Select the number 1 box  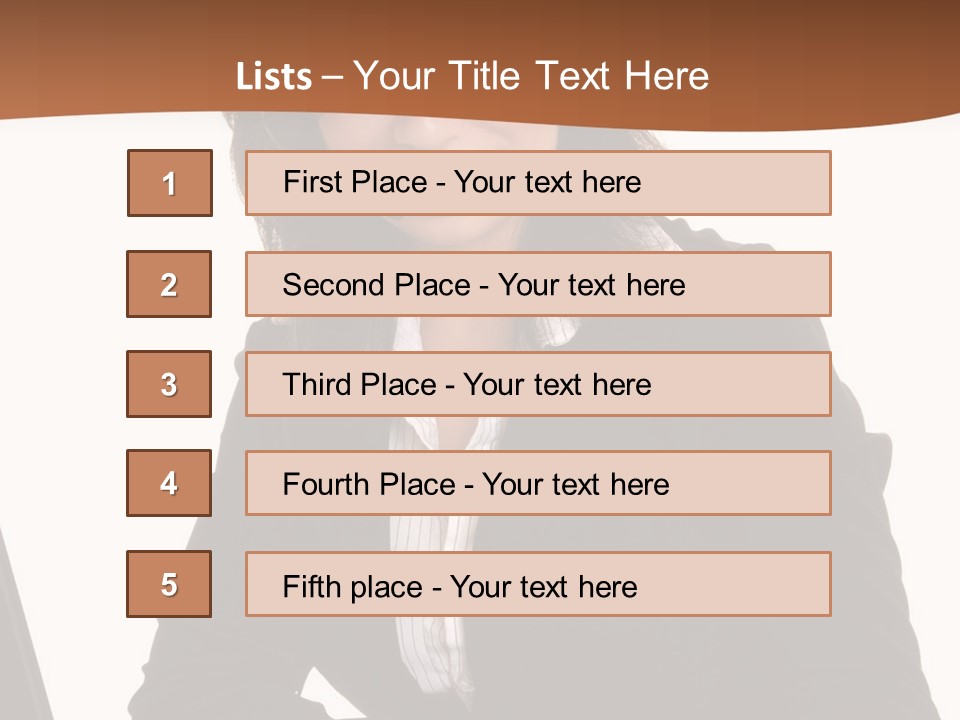point(170,183)
